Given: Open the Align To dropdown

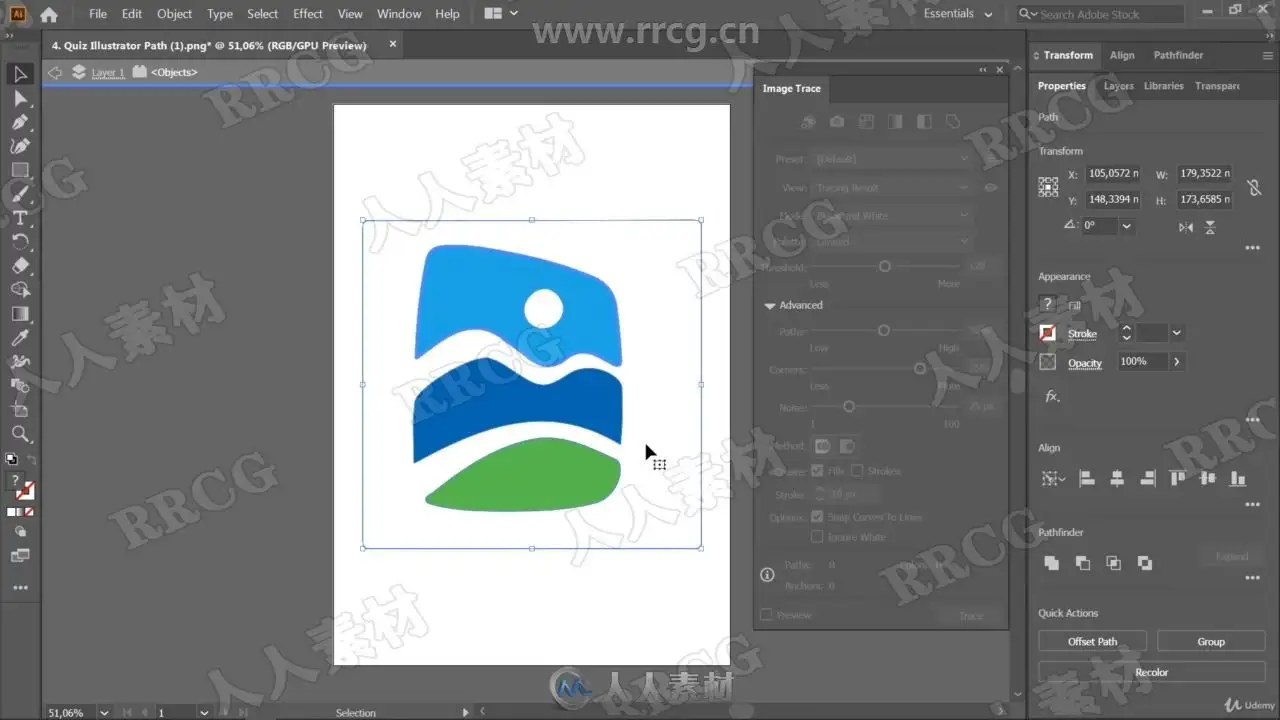Looking at the screenshot, I should (x=1053, y=479).
